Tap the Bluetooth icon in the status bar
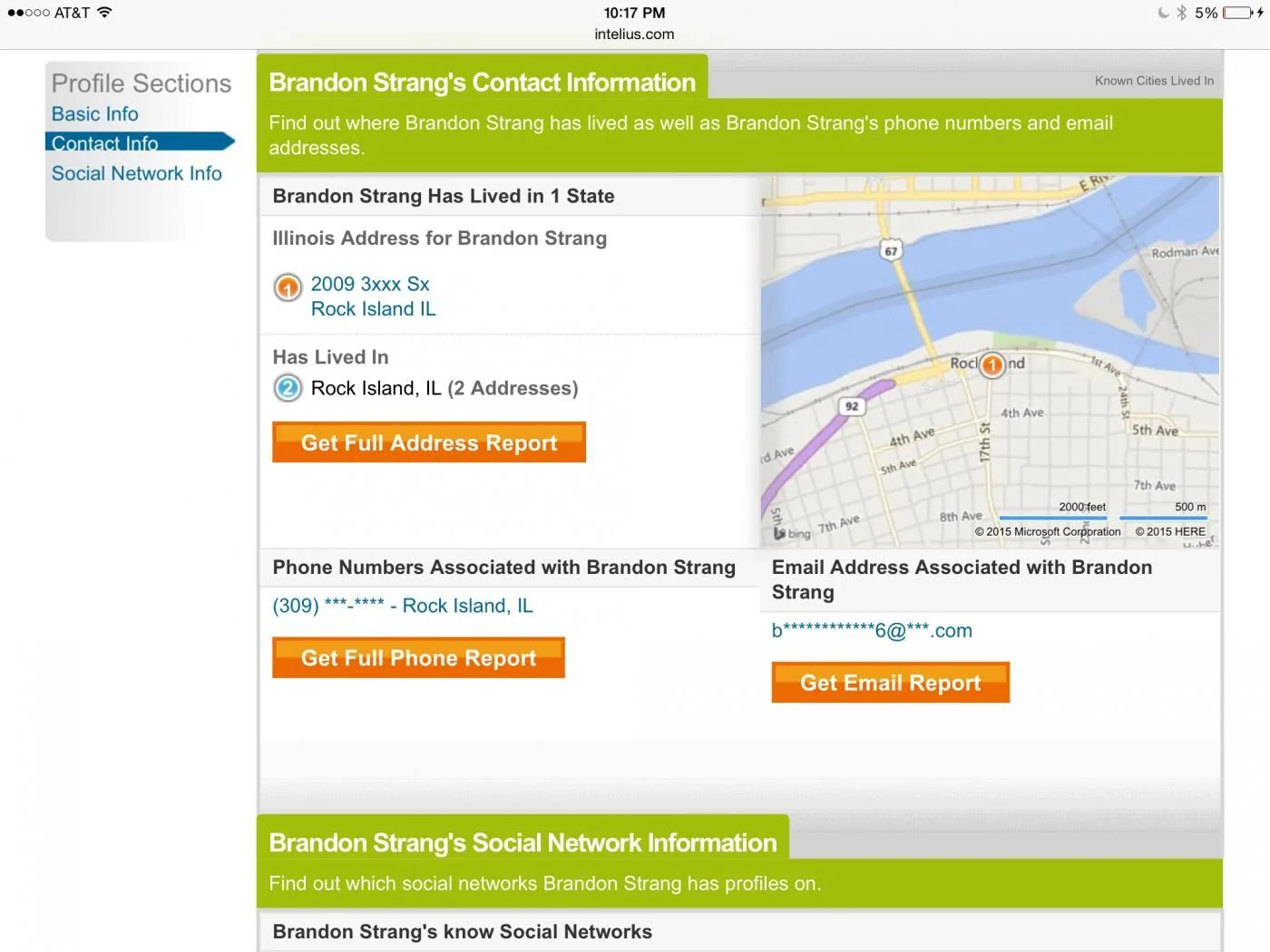The image size is (1270, 952). pyautogui.click(x=1181, y=13)
